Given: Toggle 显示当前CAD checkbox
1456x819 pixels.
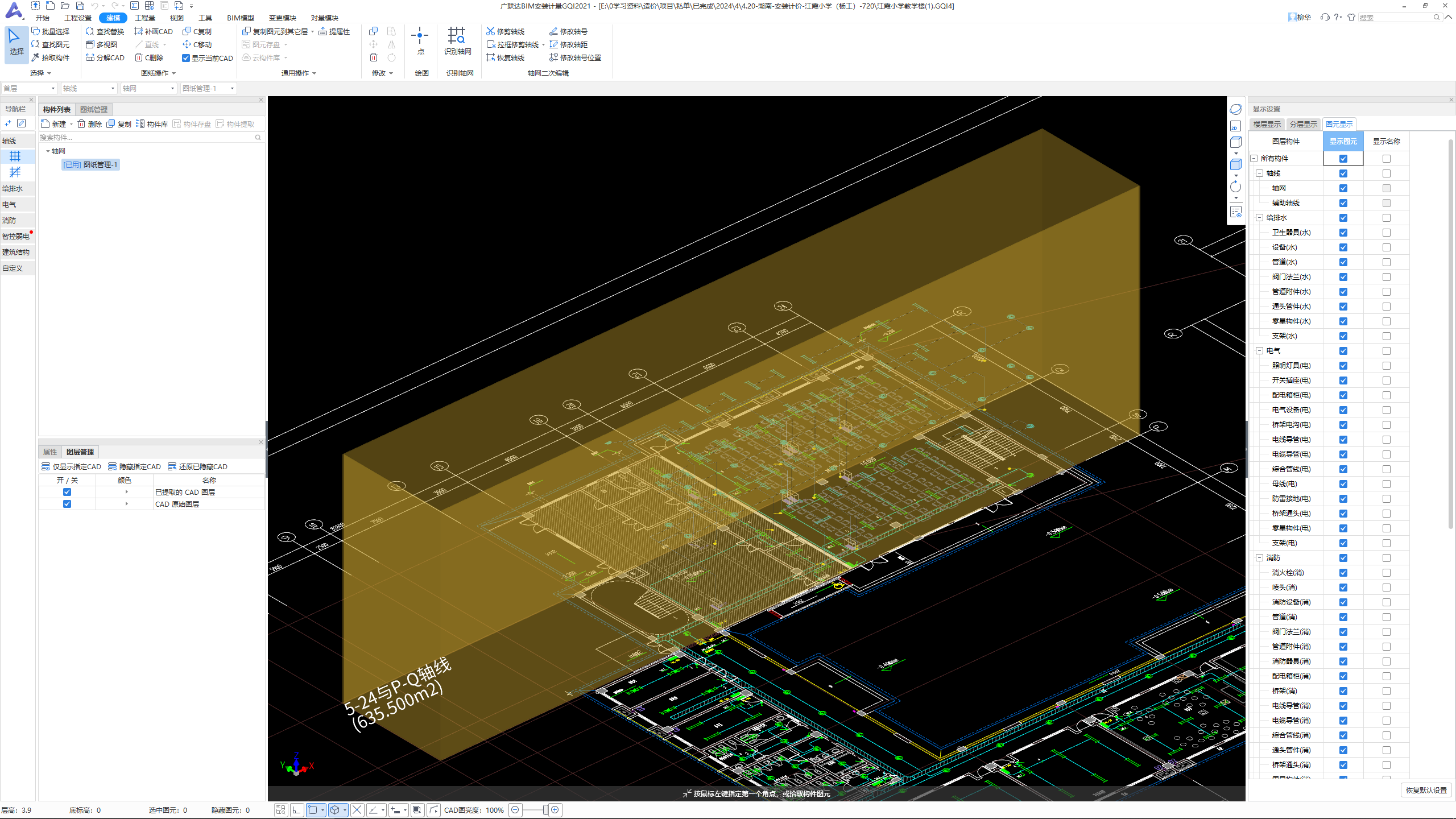Looking at the screenshot, I should pos(185,58).
